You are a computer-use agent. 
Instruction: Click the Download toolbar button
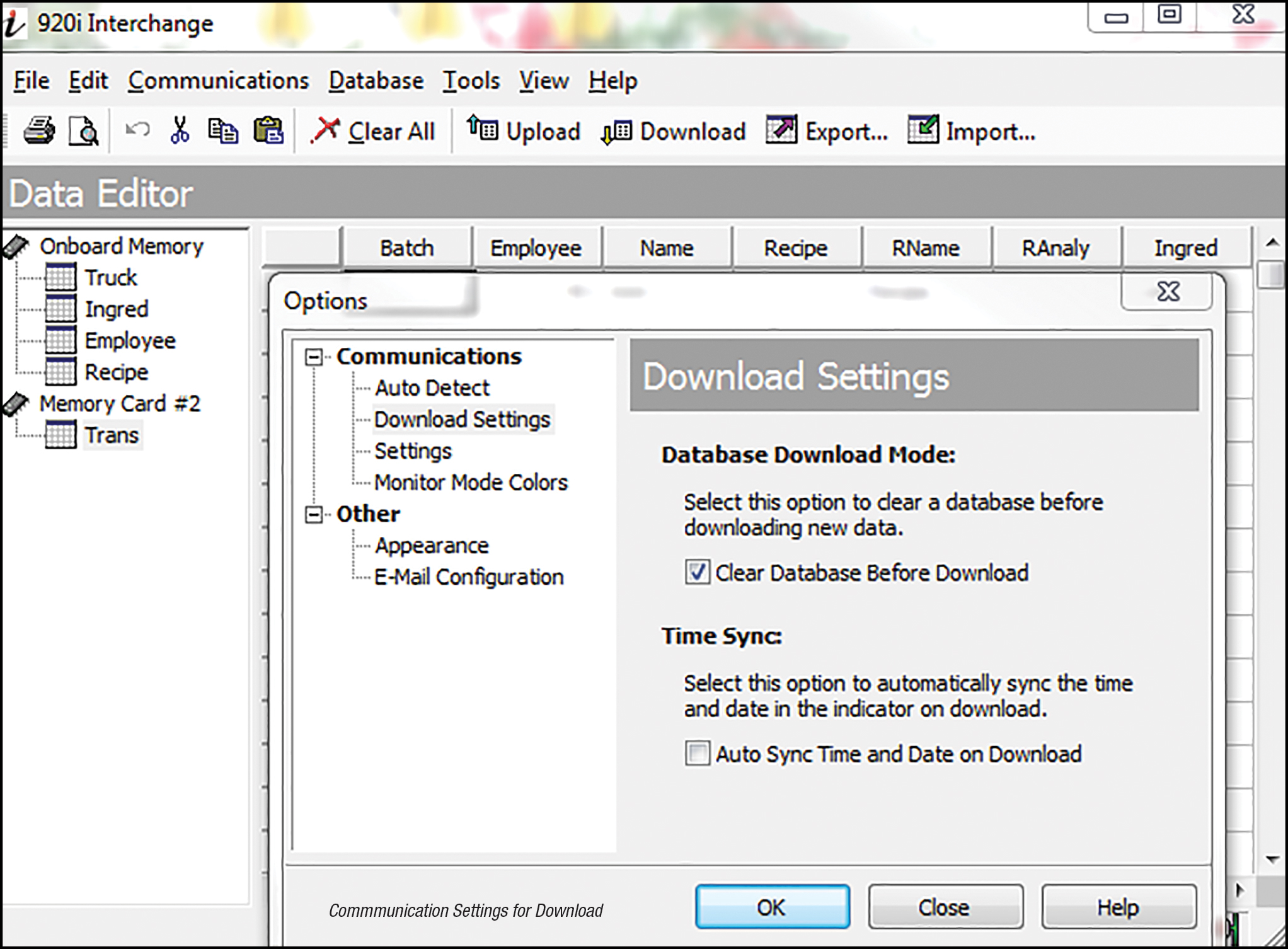(x=674, y=131)
